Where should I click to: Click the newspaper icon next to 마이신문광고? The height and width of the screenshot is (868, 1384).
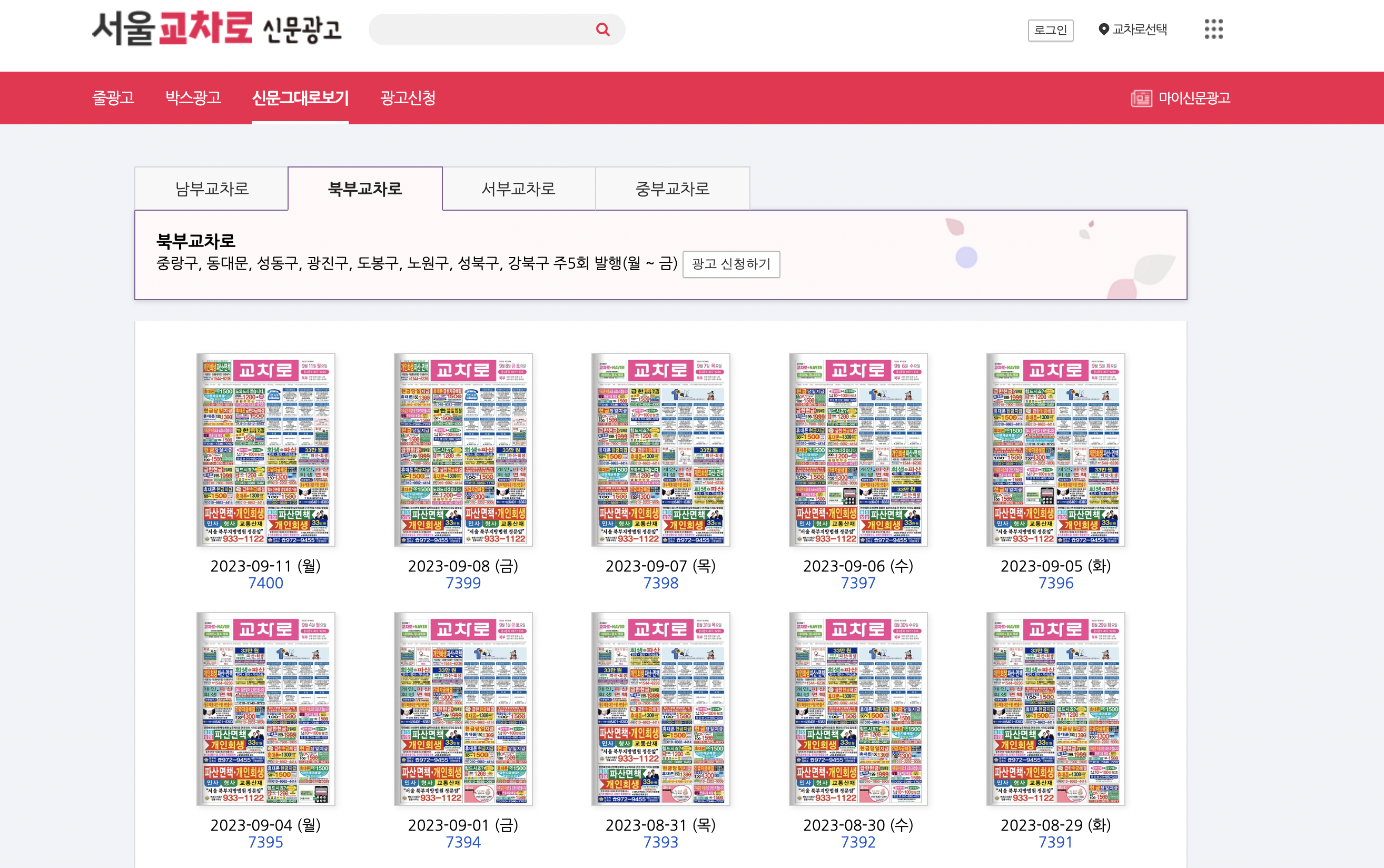(1141, 97)
